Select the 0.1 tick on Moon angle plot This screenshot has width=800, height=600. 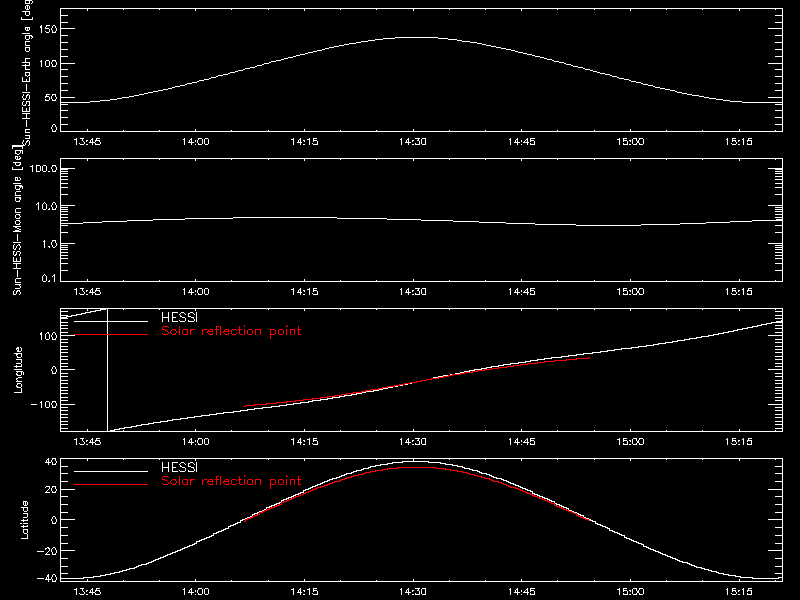pos(49,279)
